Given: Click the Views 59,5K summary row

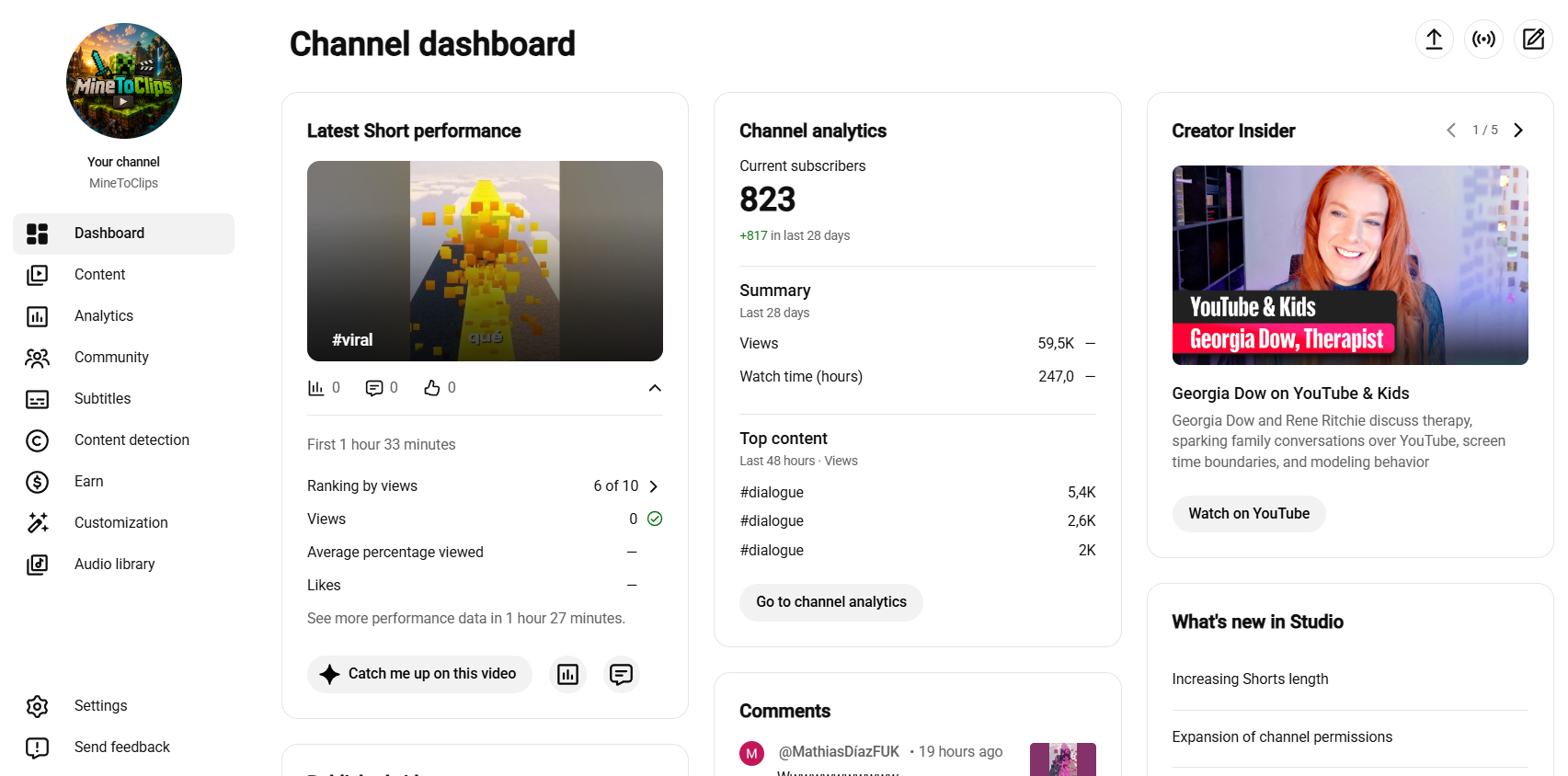Looking at the screenshot, I should tap(918, 344).
